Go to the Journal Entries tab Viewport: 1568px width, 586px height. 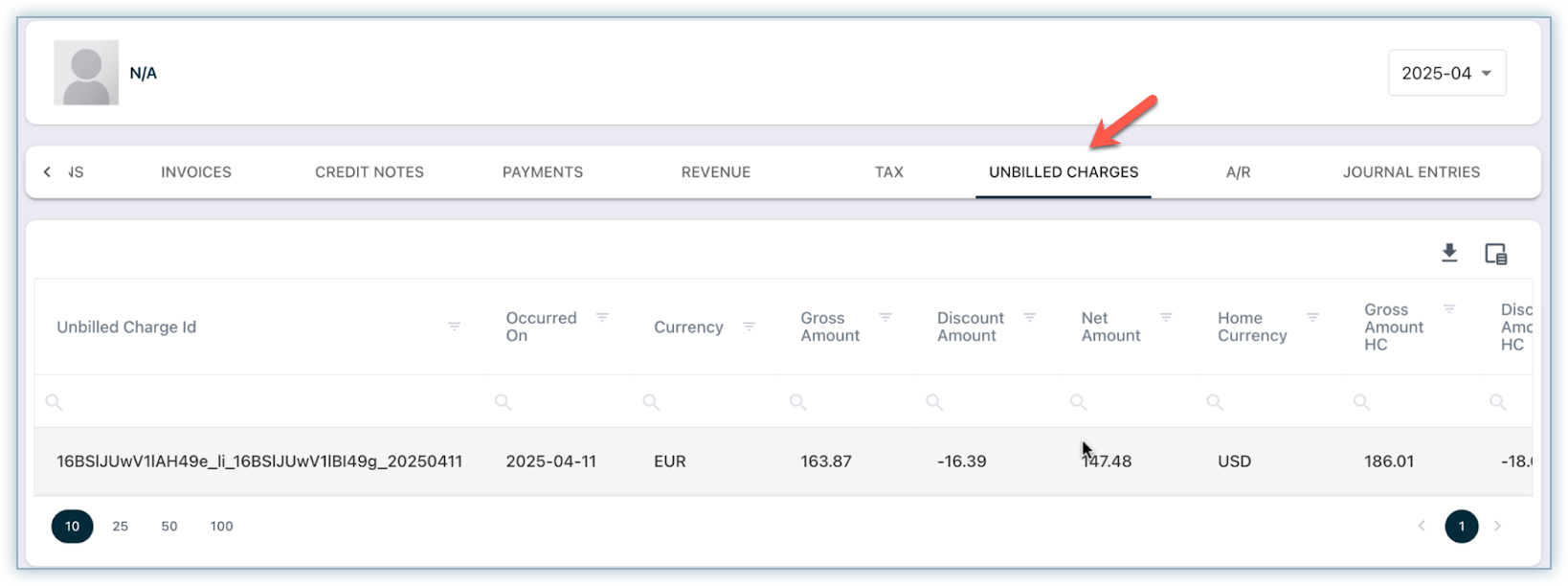[1411, 172]
